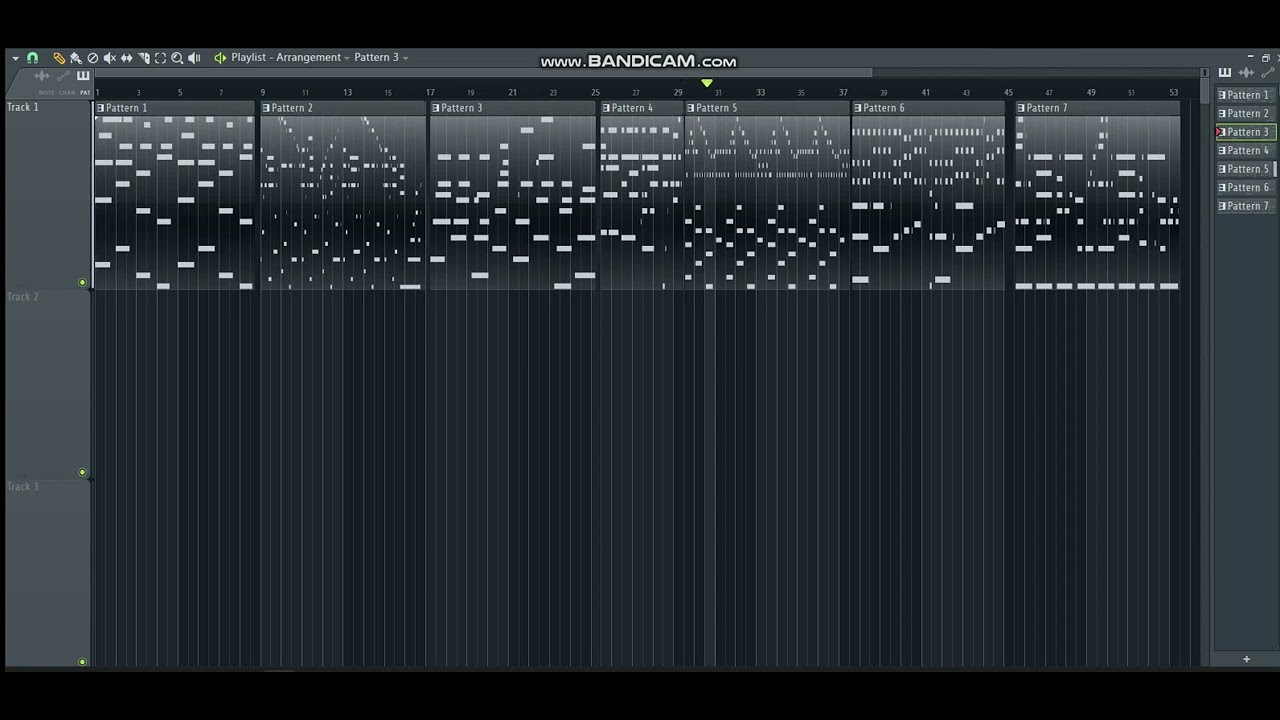Screen dimensions: 1280x720
Task: Mute Track 1 with its green dot
Action: [x=82, y=282]
